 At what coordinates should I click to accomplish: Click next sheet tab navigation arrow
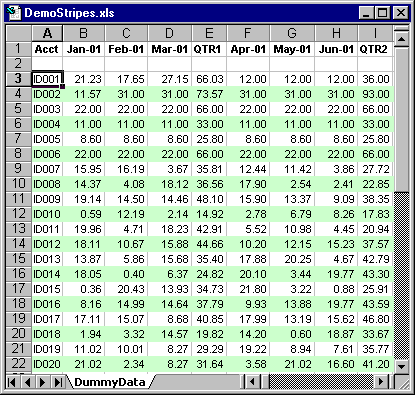(43, 382)
